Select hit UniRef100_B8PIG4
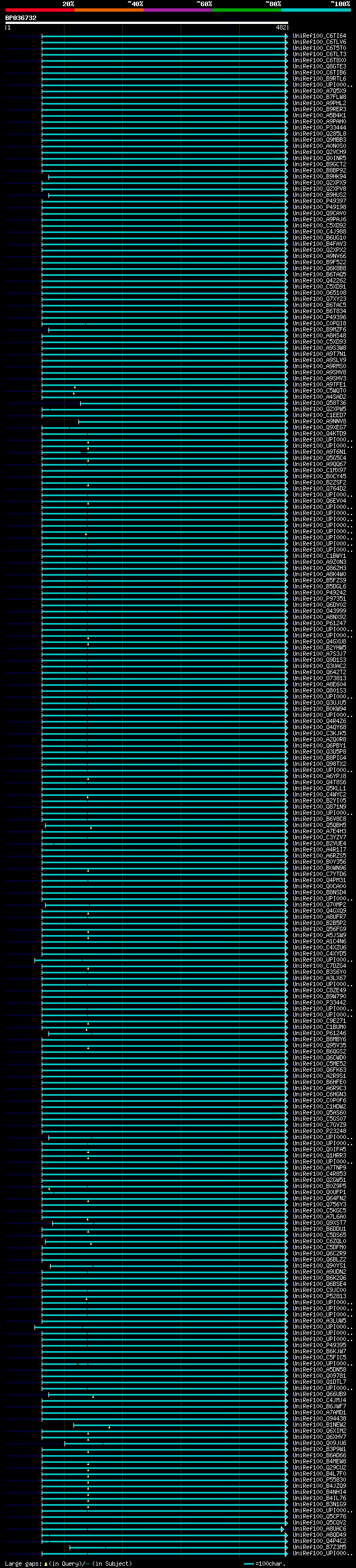The height and width of the screenshot is (1568, 356). 319,758
